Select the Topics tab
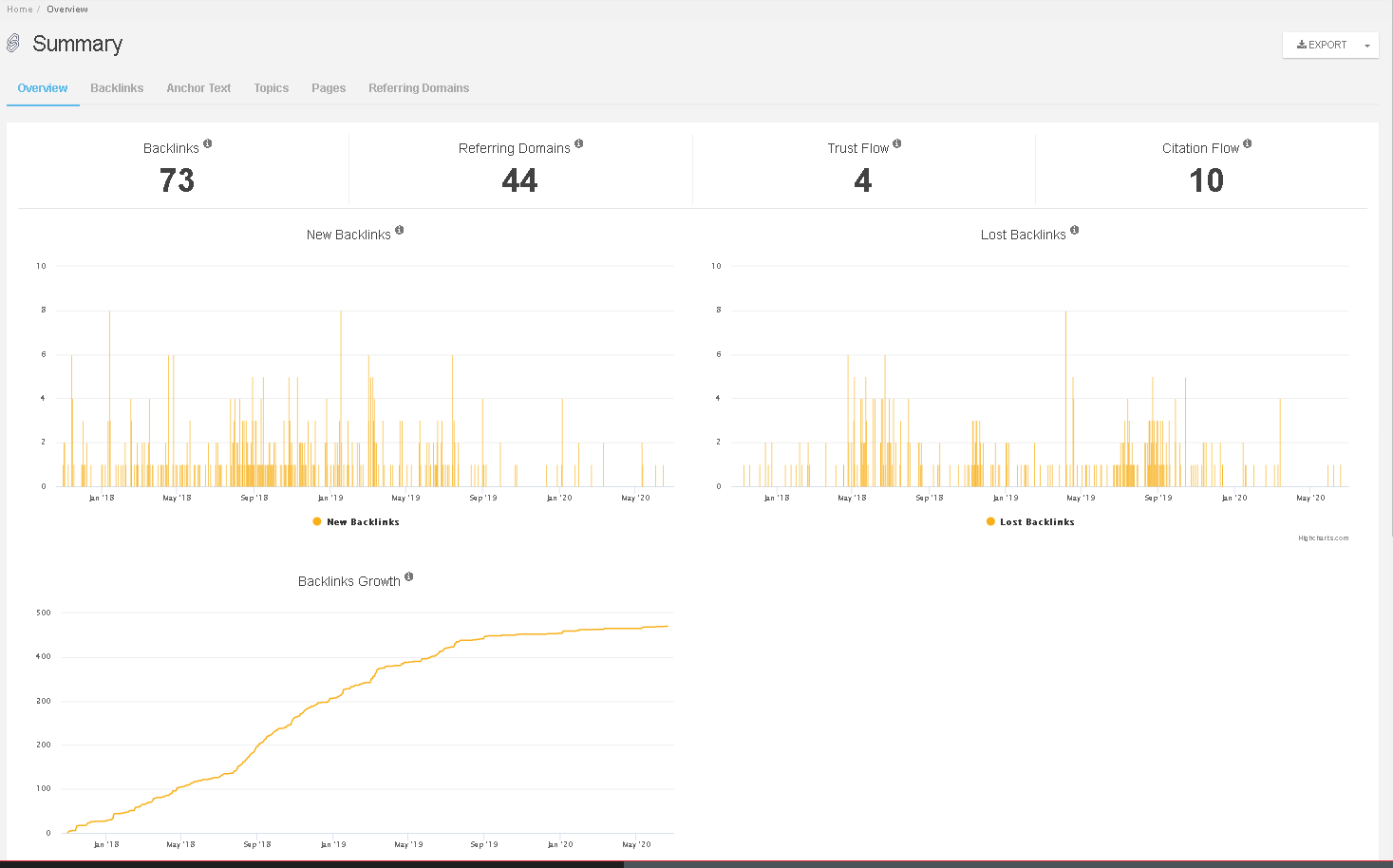1393x868 pixels. click(x=271, y=88)
